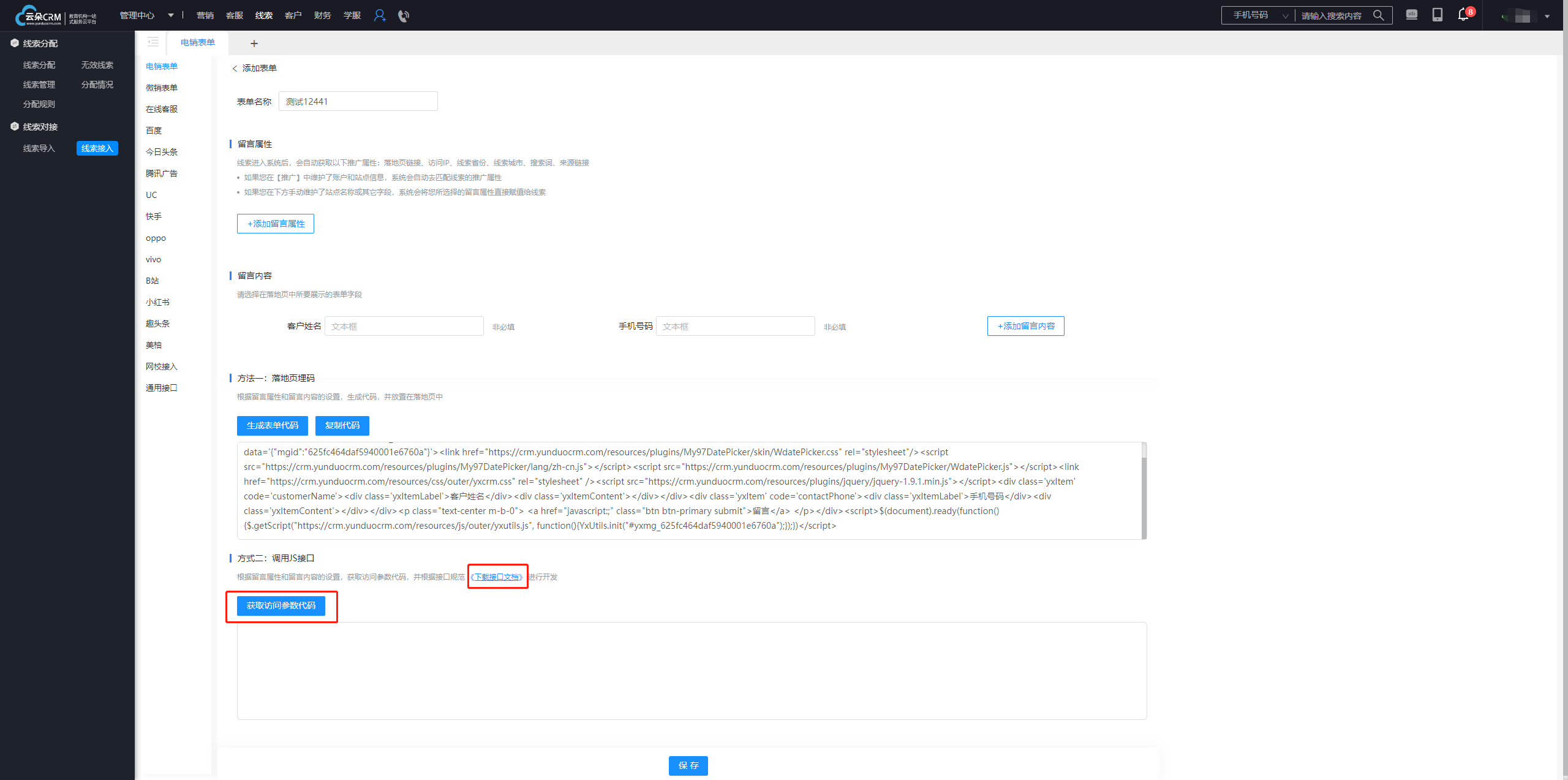
Task: Open the data dashboard monitor icon
Action: click(1412, 15)
